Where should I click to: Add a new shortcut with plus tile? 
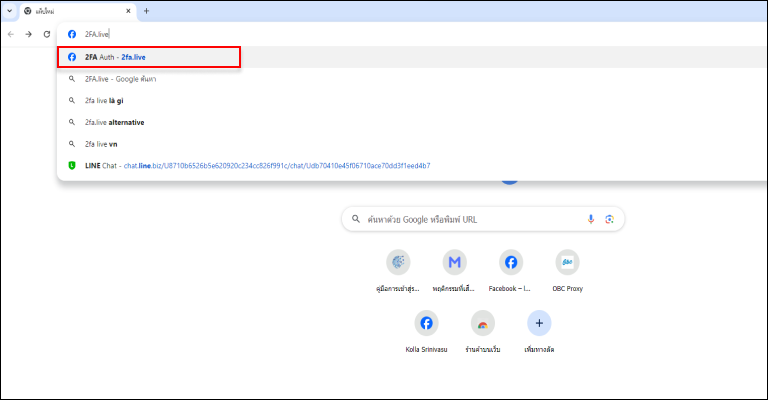point(539,331)
